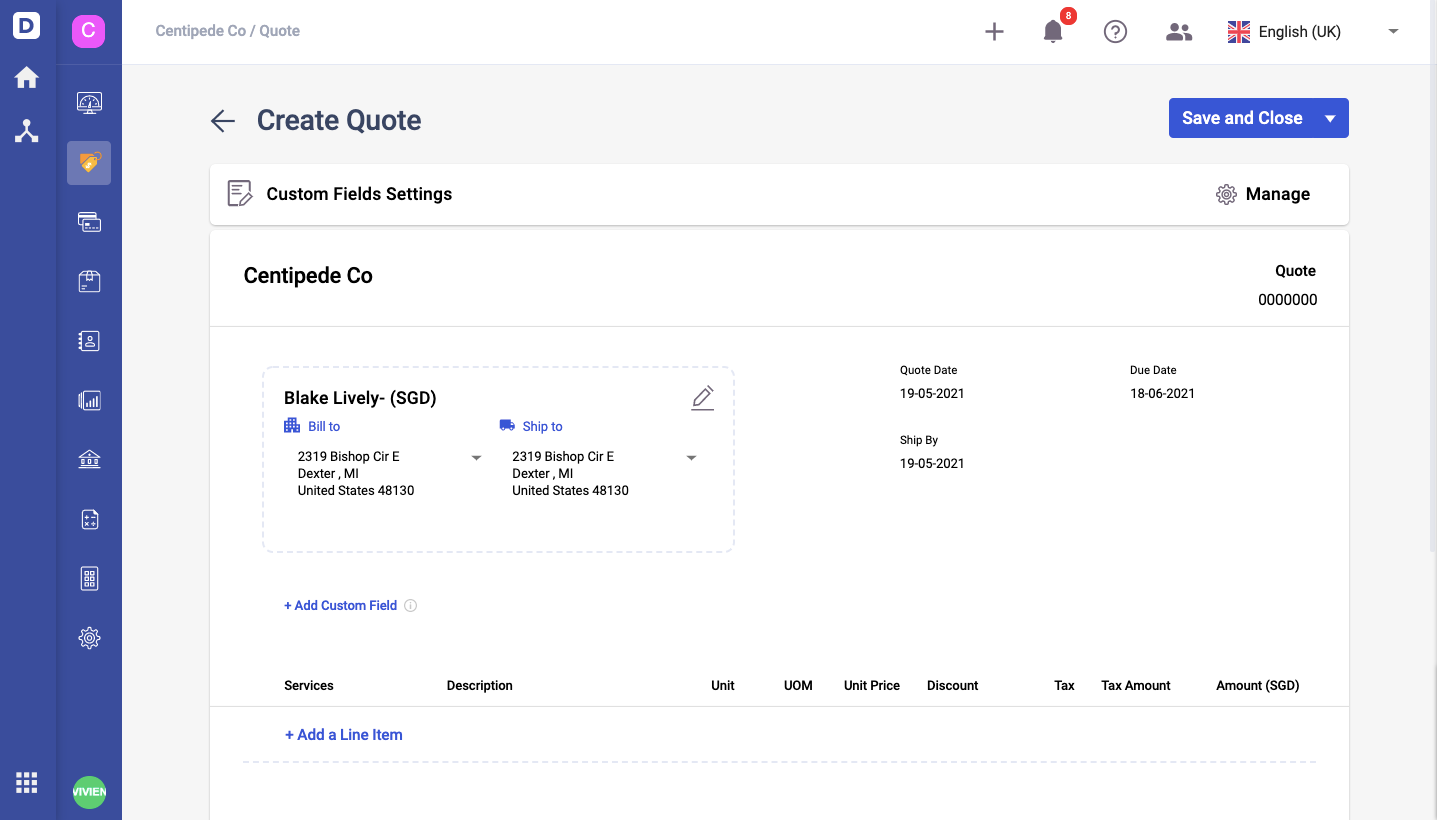Image resolution: width=1437 pixels, height=820 pixels.
Task: Click the Save and Close button
Action: (x=1242, y=118)
